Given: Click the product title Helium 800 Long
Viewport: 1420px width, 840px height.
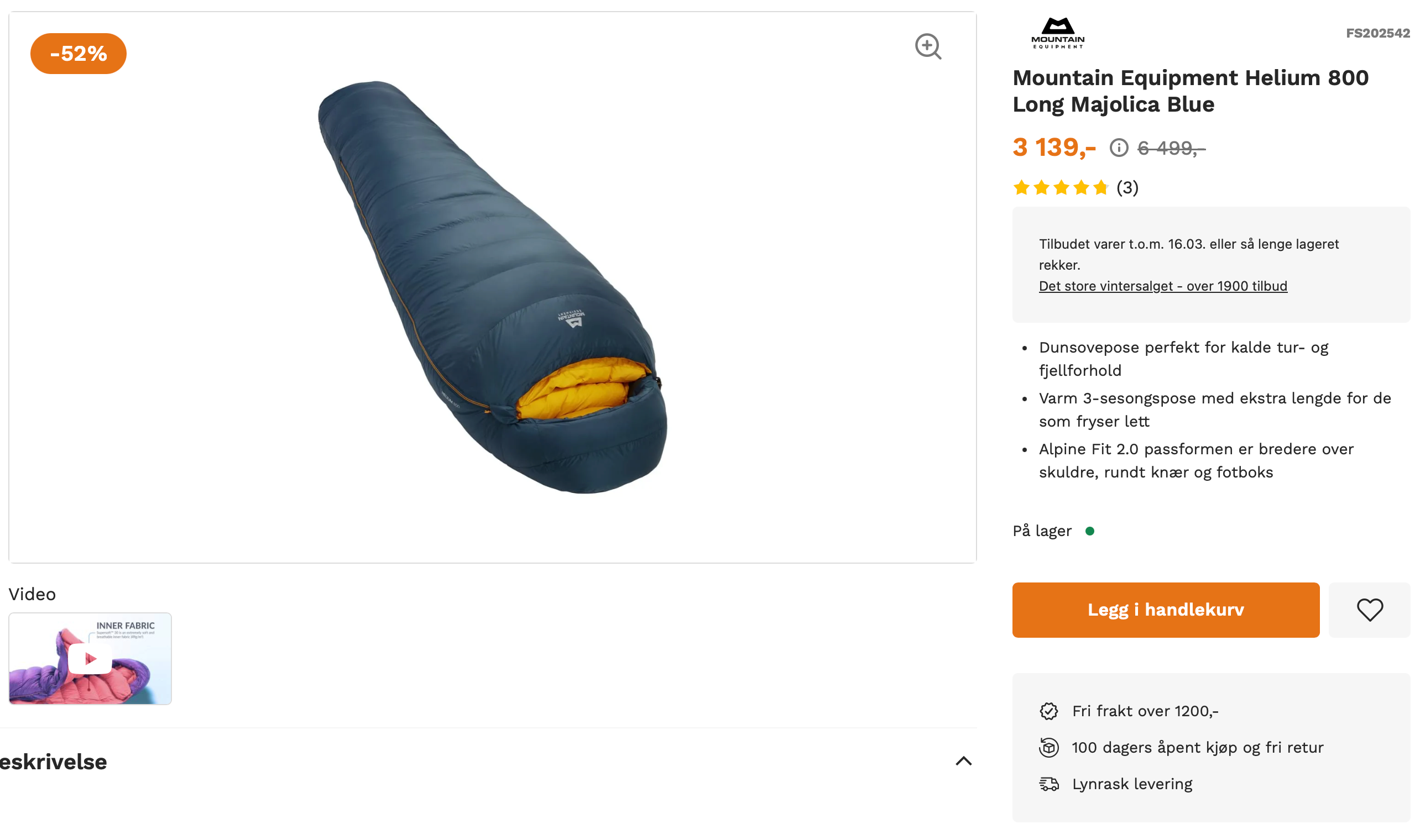Looking at the screenshot, I should 1189,91.
